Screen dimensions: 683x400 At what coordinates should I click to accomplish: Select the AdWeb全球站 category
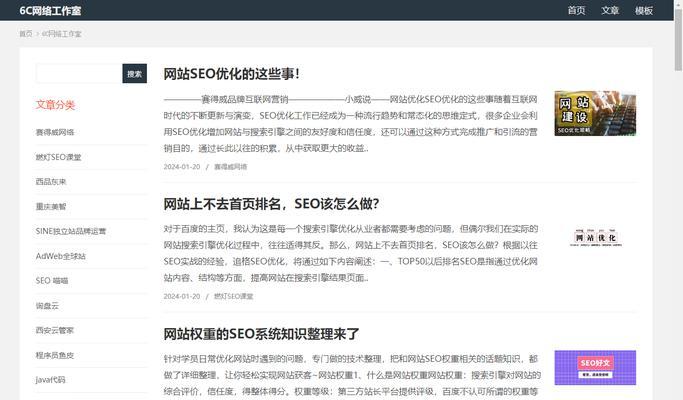pyautogui.click(x=61, y=256)
